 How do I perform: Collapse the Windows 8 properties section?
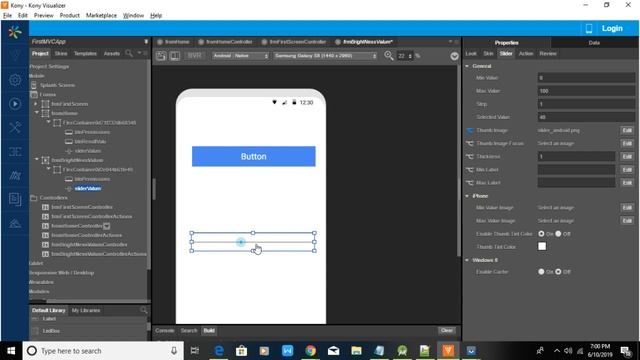click(x=467, y=260)
